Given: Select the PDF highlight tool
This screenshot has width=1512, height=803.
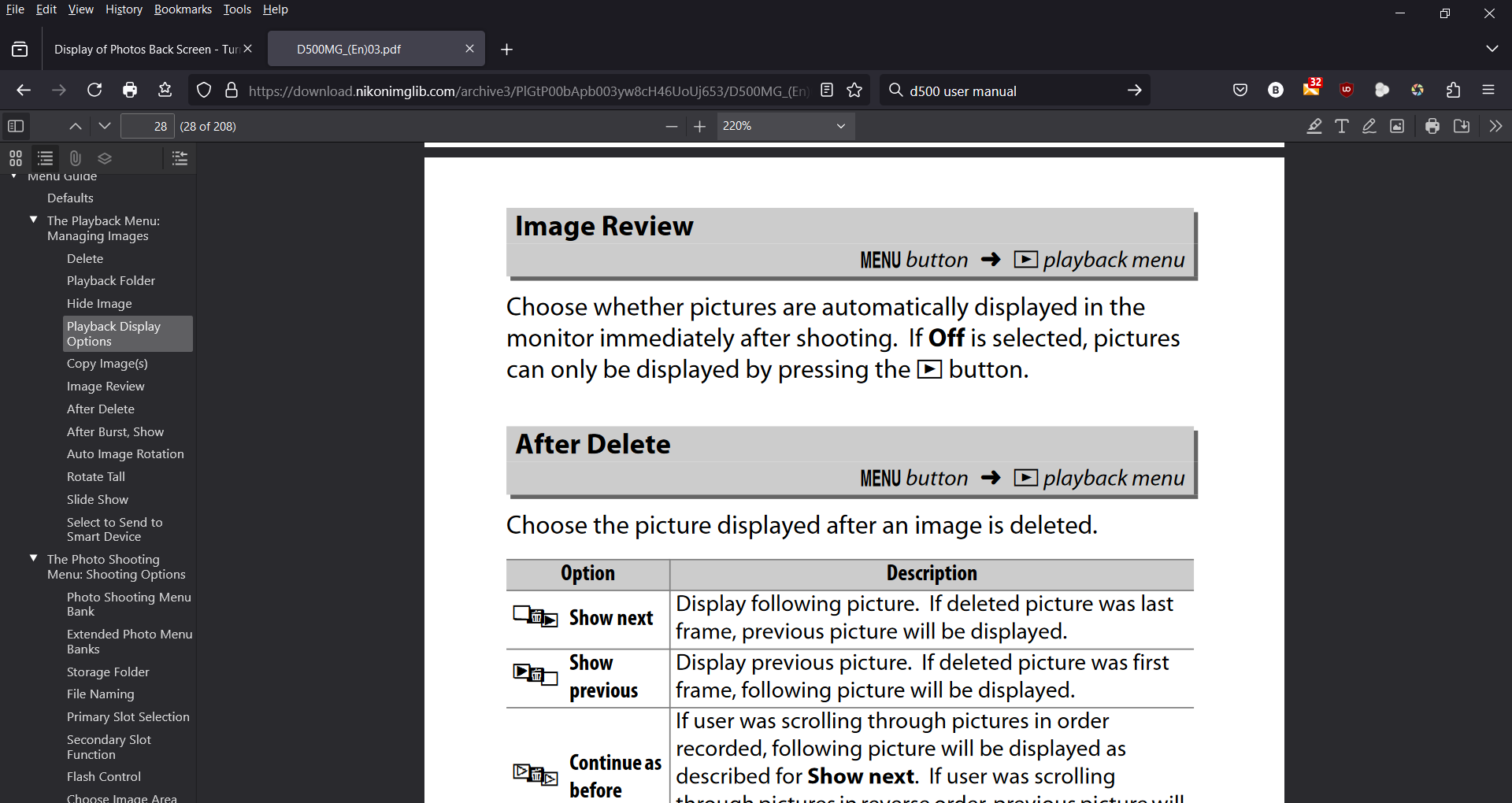Looking at the screenshot, I should click(1314, 126).
